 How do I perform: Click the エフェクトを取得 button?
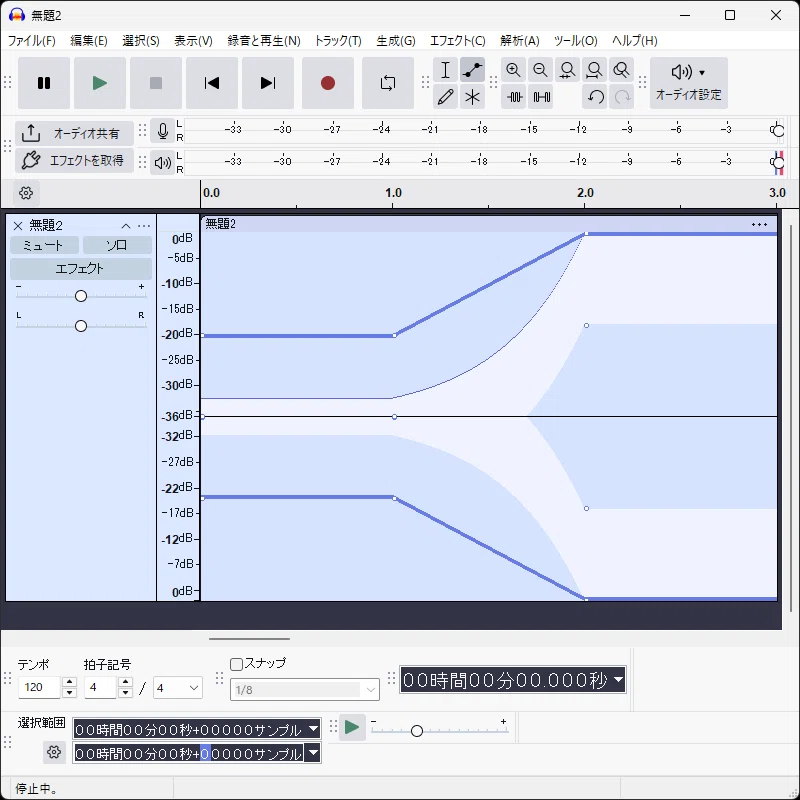pos(74,160)
